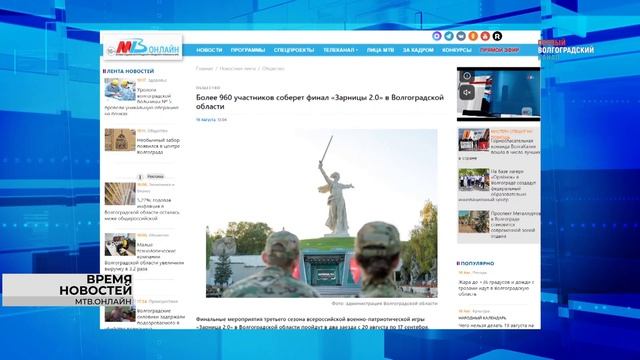Click the main Motherland Calls article photo
The height and width of the screenshot is (360, 640).
coord(322,213)
